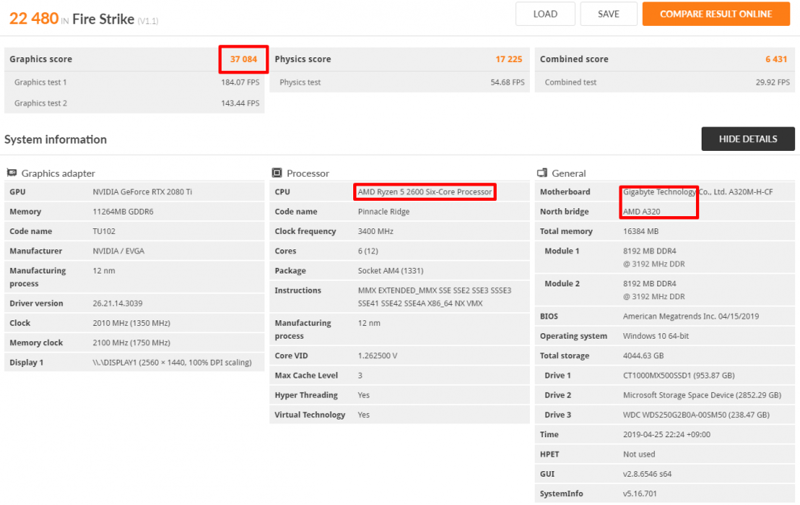Click CPU code name Pinnacle Ridge
This screenshot has height=505, width=800.
pos(384,212)
